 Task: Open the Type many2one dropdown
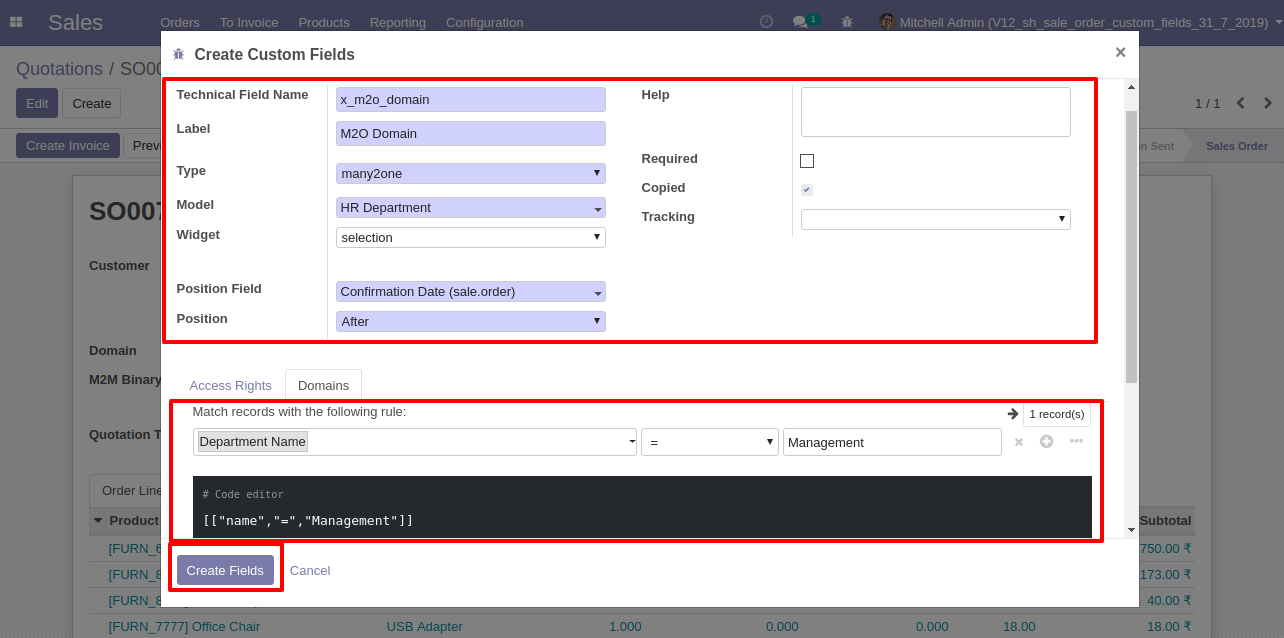(x=471, y=173)
